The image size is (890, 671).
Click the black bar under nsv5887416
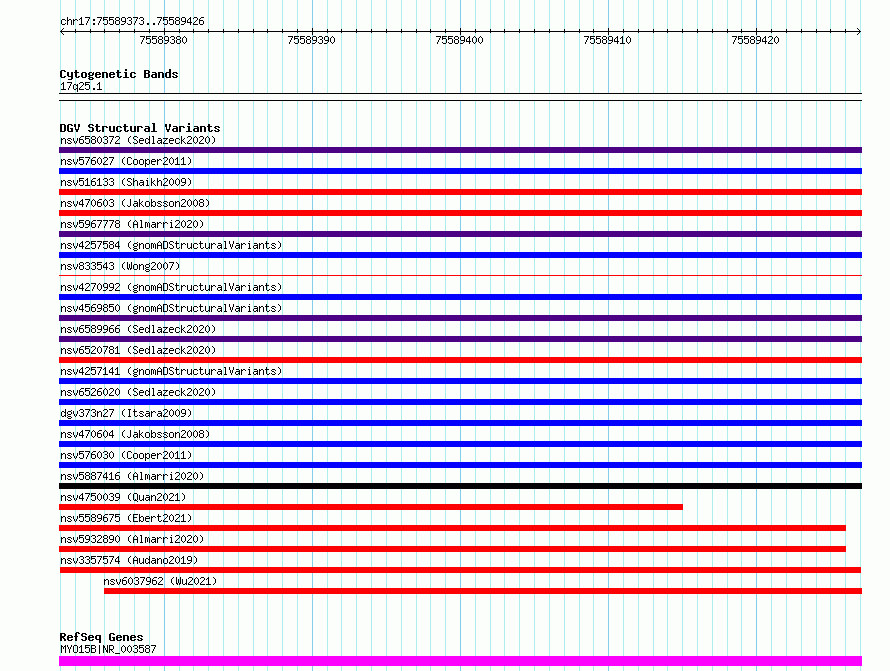460,486
